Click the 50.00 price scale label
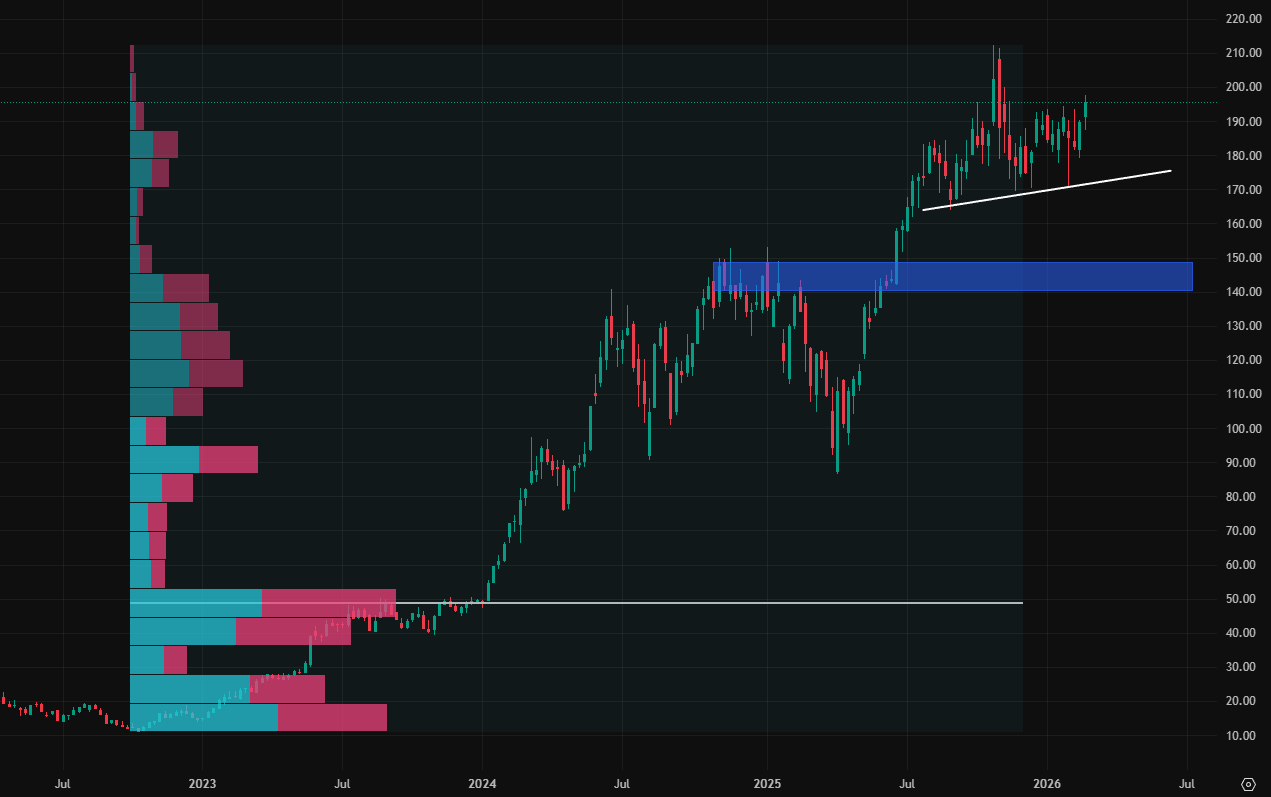This screenshot has width=1271, height=797. (1244, 599)
